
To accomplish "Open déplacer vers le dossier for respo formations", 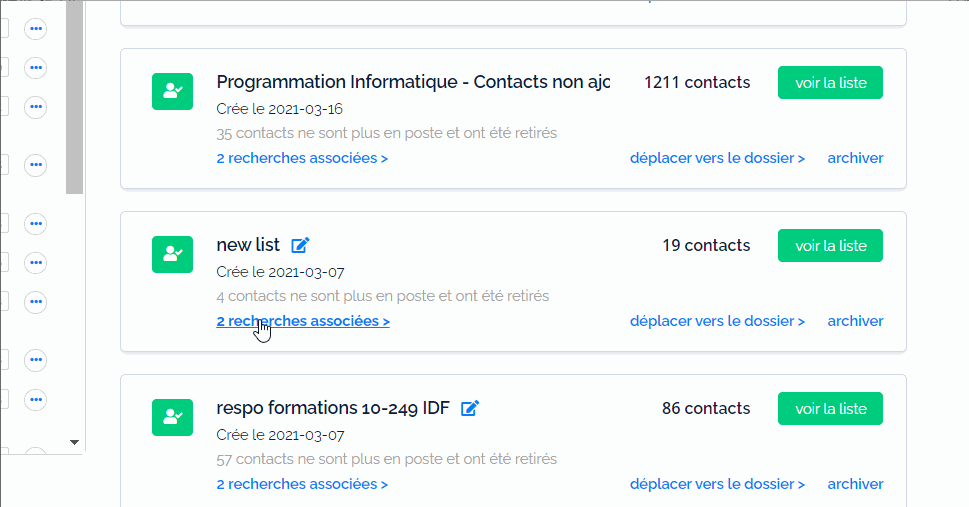I will [717, 484].
